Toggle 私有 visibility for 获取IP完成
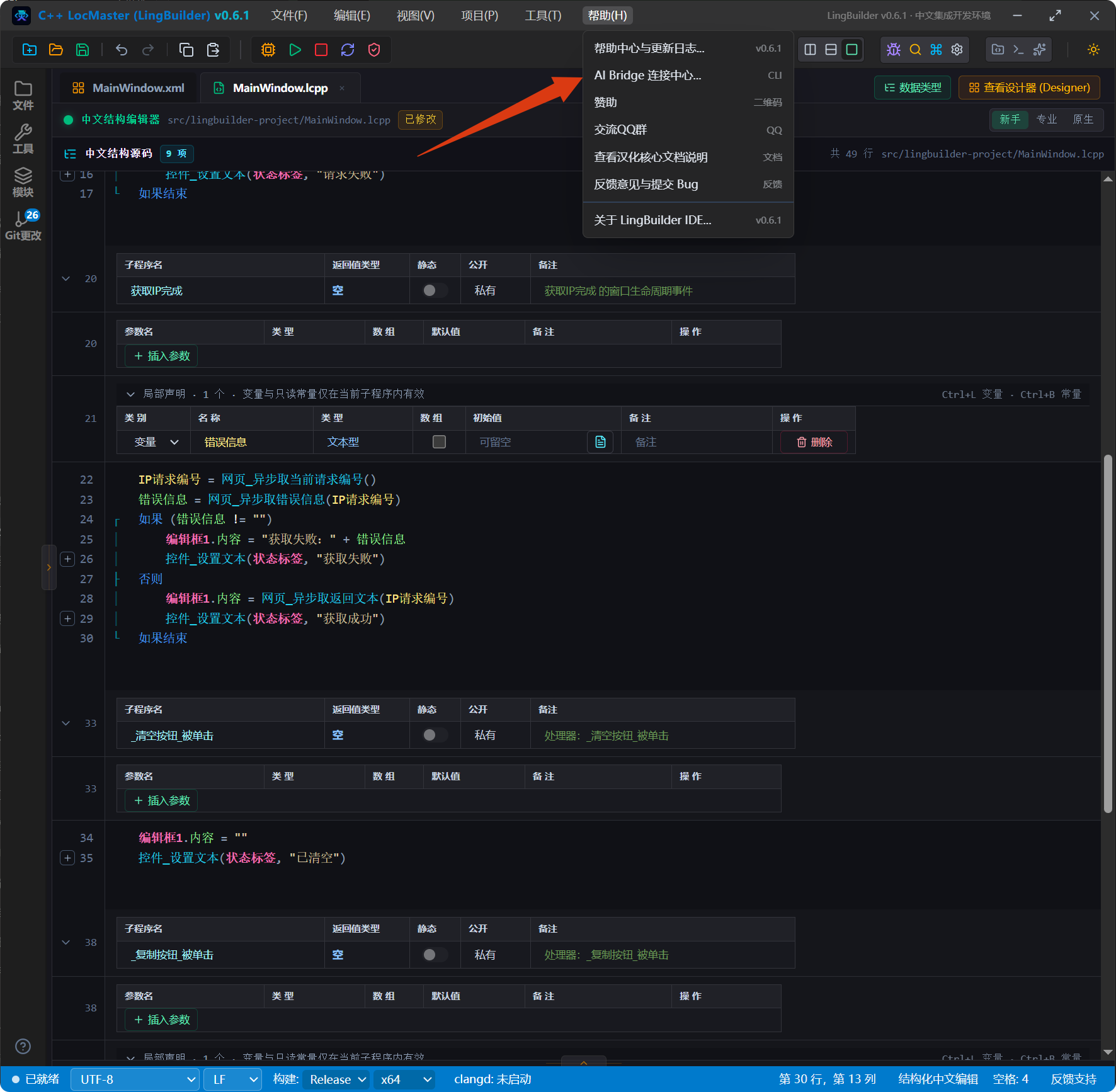 click(485, 290)
